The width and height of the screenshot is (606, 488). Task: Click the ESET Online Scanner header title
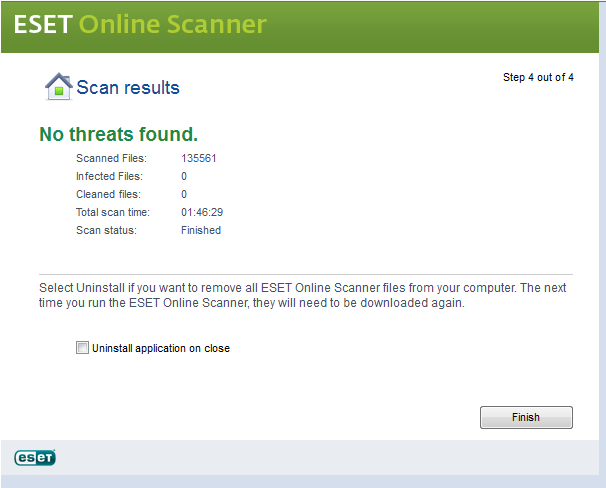tap(140, 24)
